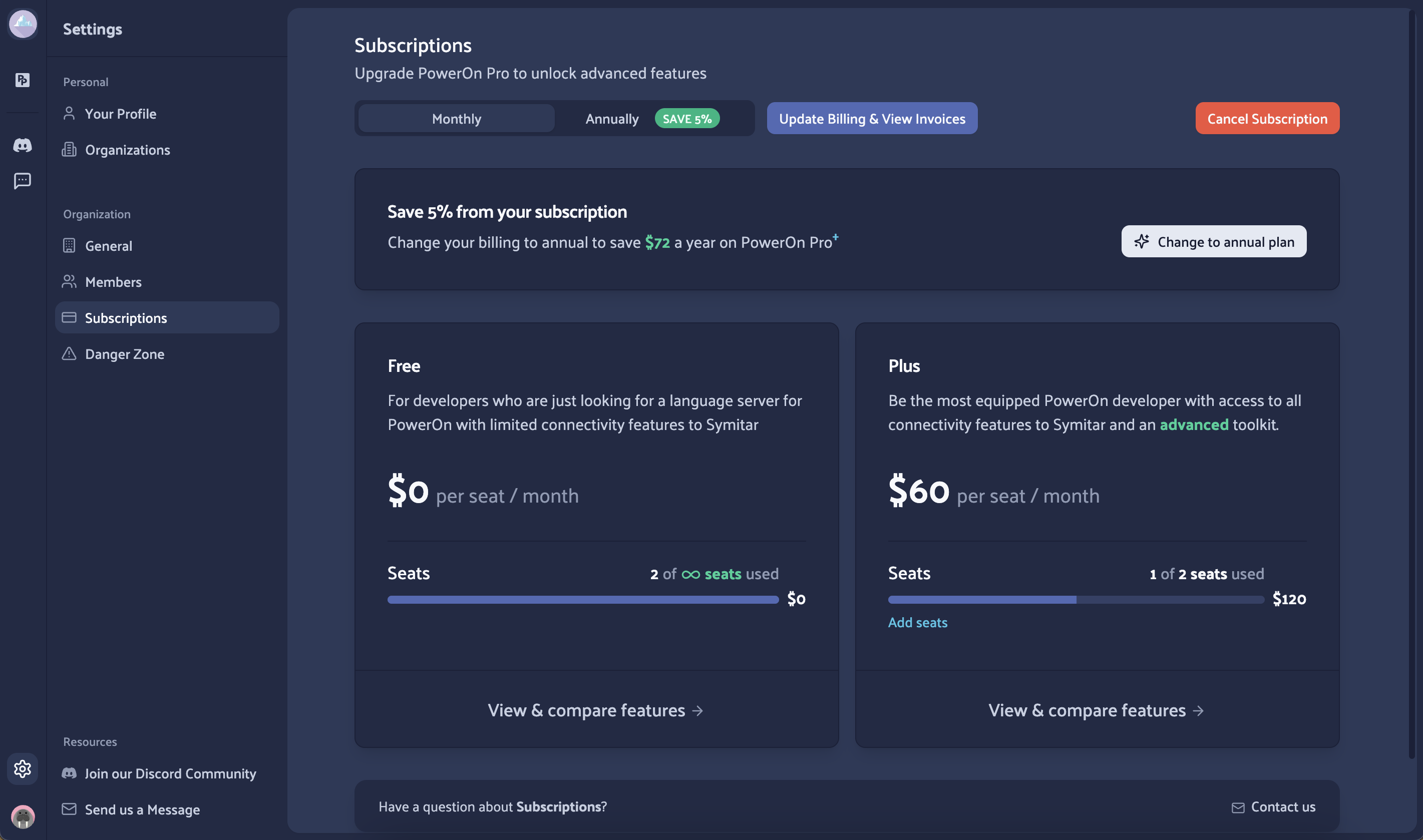Open Update Billing & View Invoices
1423x840 pixels.
871,118
